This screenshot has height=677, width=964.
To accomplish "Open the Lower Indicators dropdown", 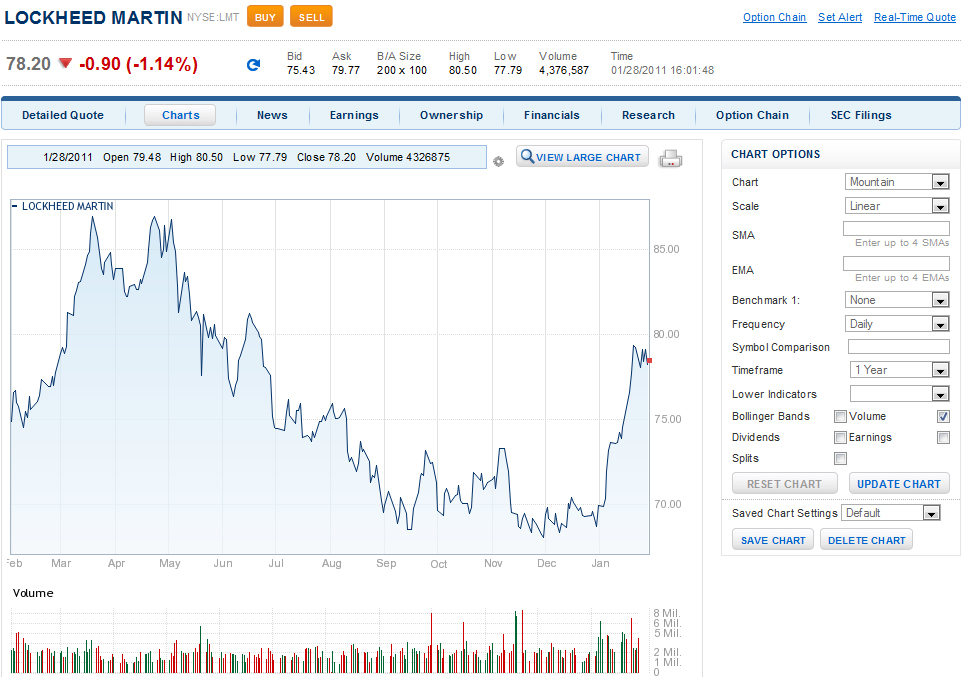I will tap(900, 394).
